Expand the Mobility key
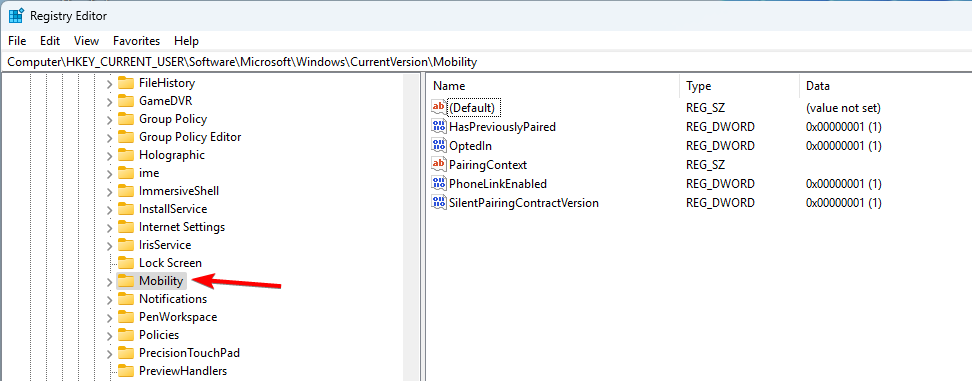Image resolution: width=972 pixels, height=381 pixels. point(110,282)
